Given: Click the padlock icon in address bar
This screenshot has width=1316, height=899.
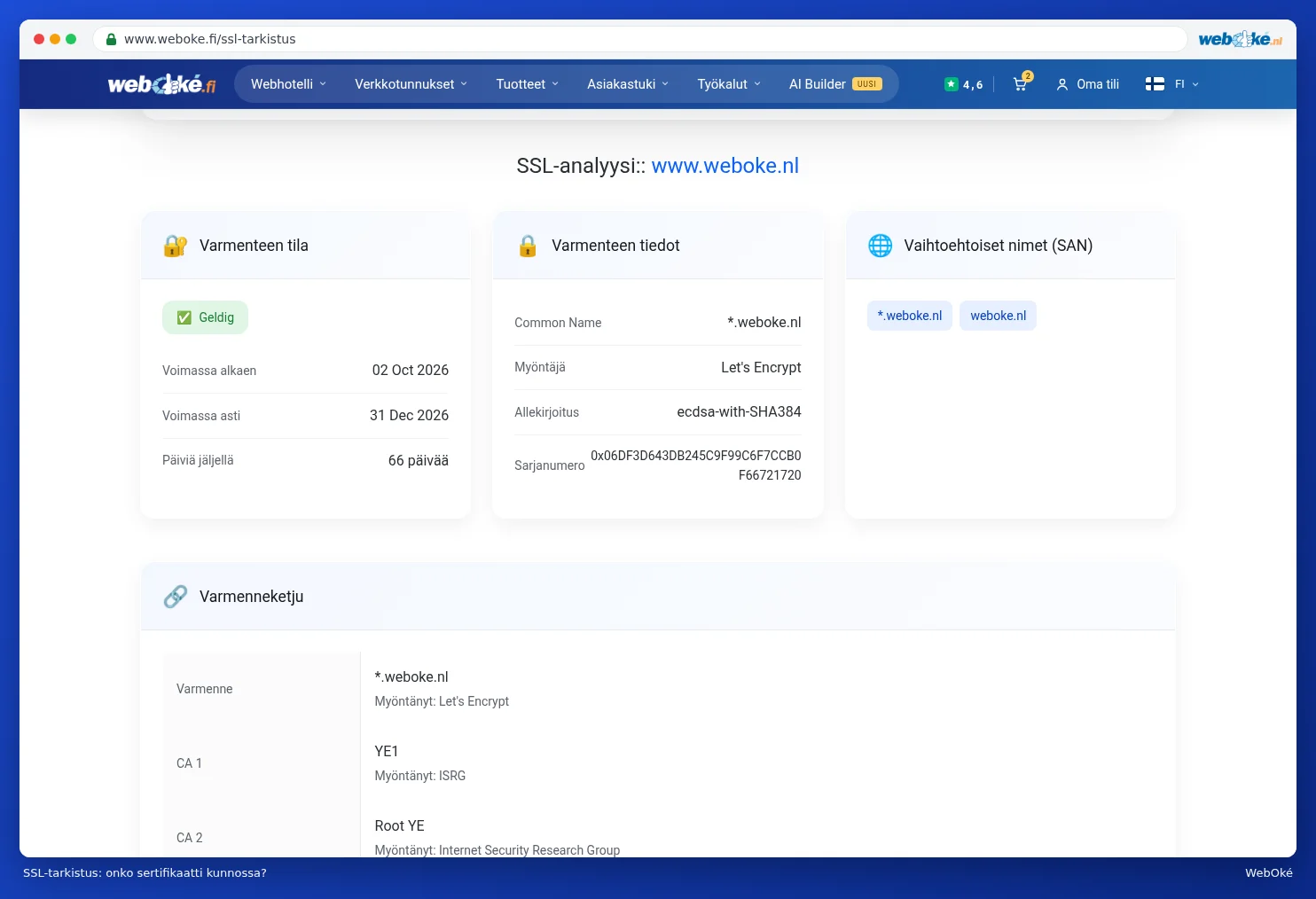Looking at the screenshot, I should [111, 39].
